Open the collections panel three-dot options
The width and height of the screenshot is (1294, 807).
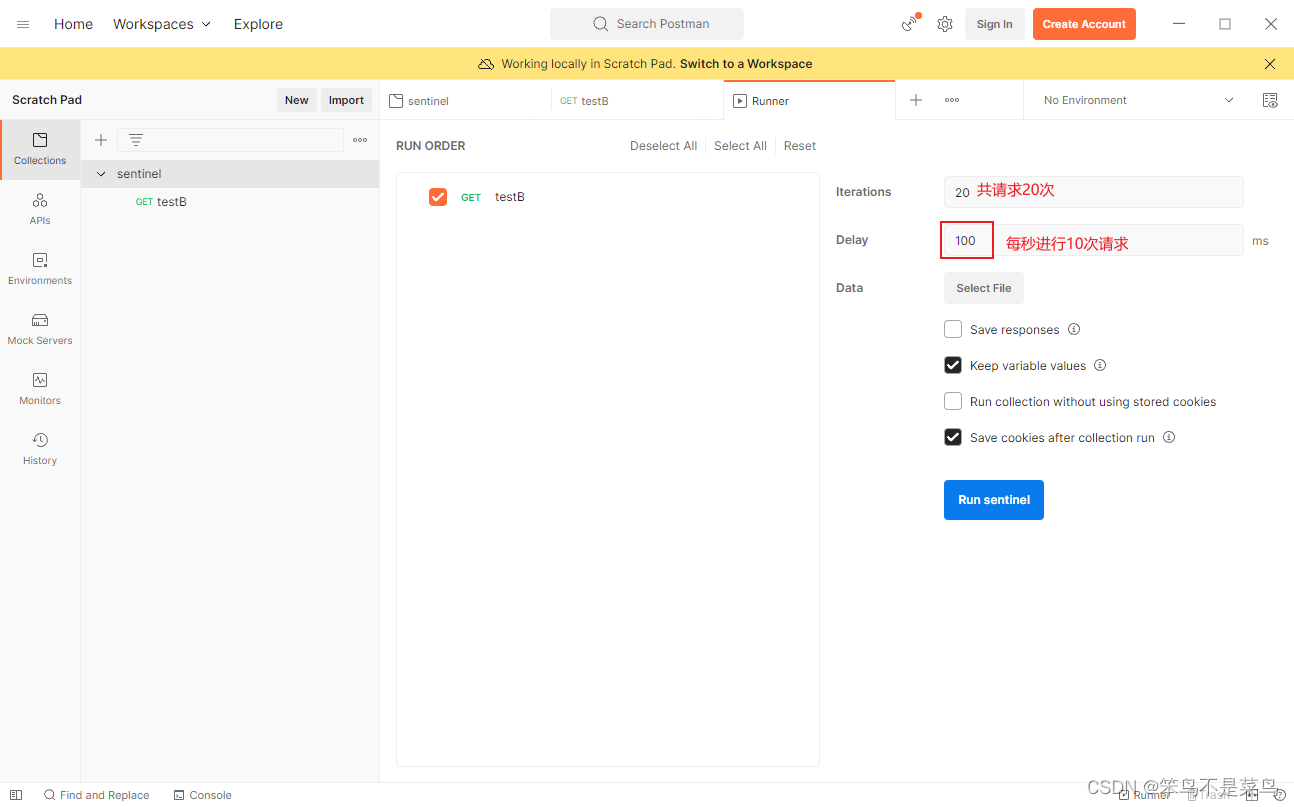click(360, 140)
